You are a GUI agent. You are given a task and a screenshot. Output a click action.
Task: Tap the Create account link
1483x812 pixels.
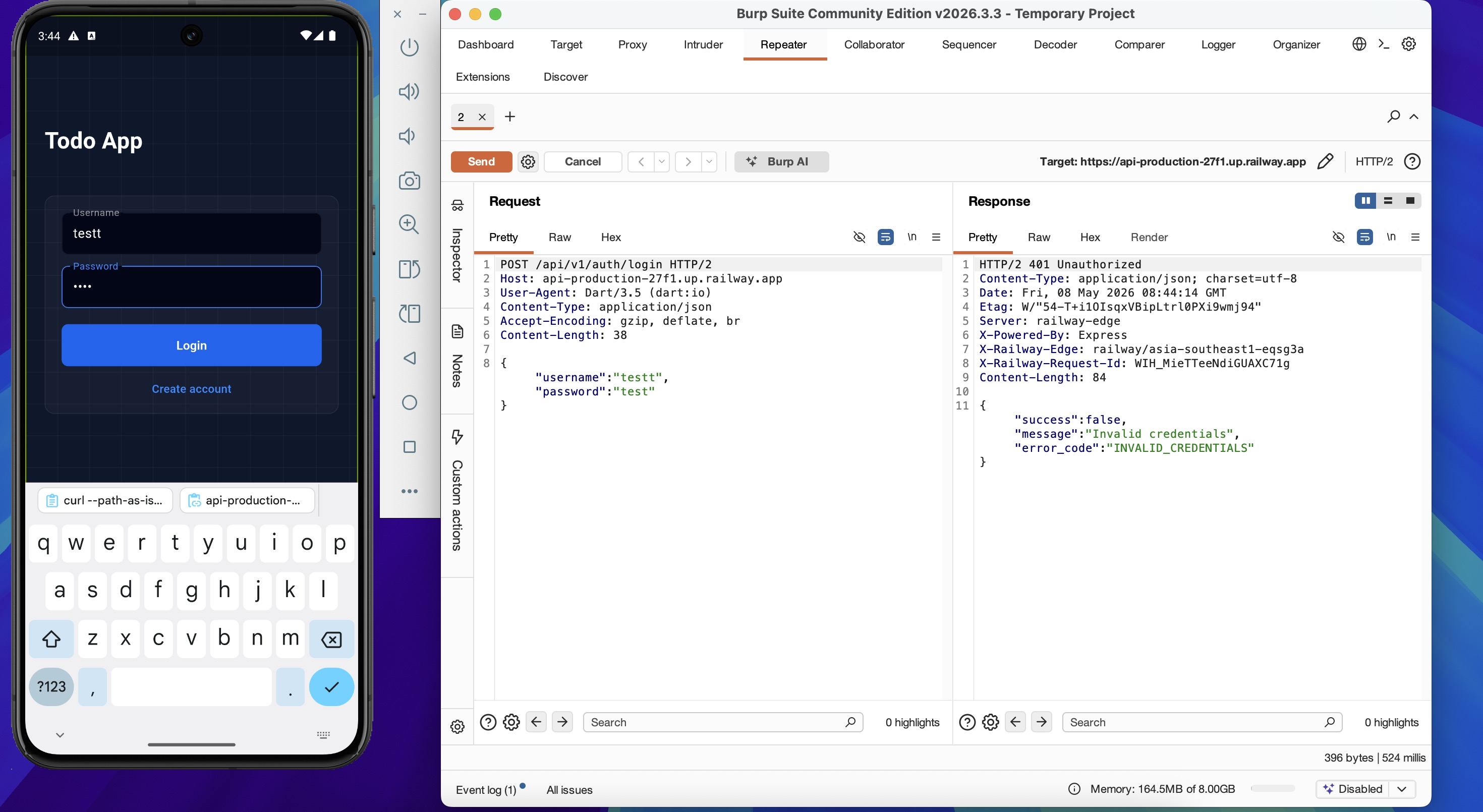pos(191,389)
